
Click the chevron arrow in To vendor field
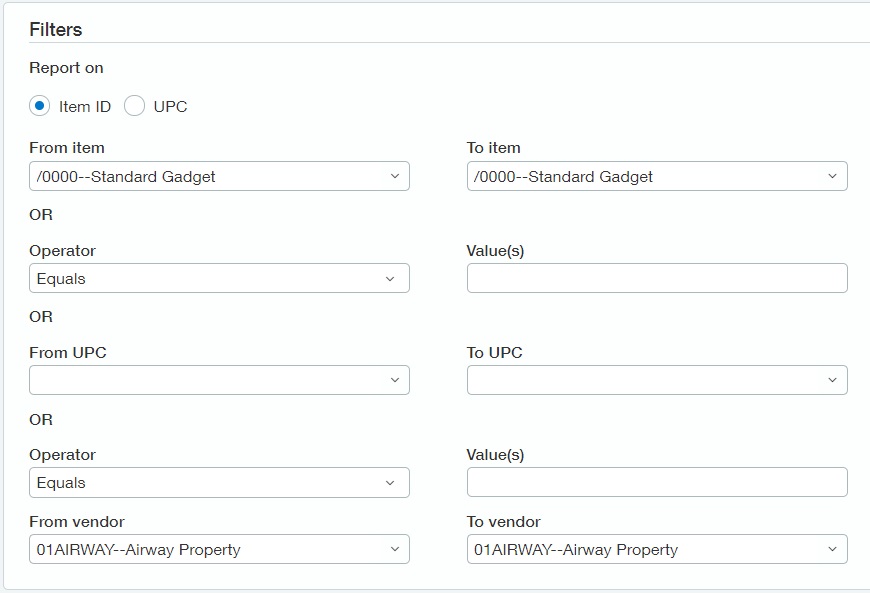(832, 549)
